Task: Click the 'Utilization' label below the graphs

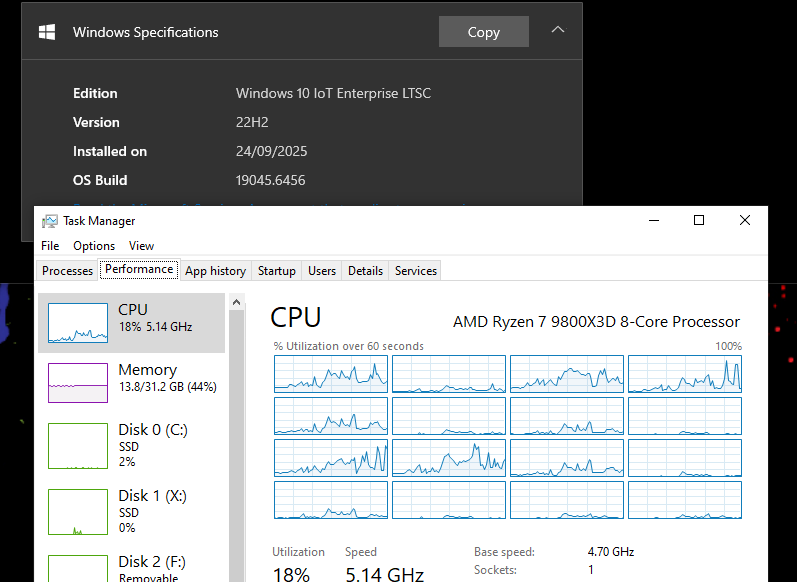Action: point(298,552)
